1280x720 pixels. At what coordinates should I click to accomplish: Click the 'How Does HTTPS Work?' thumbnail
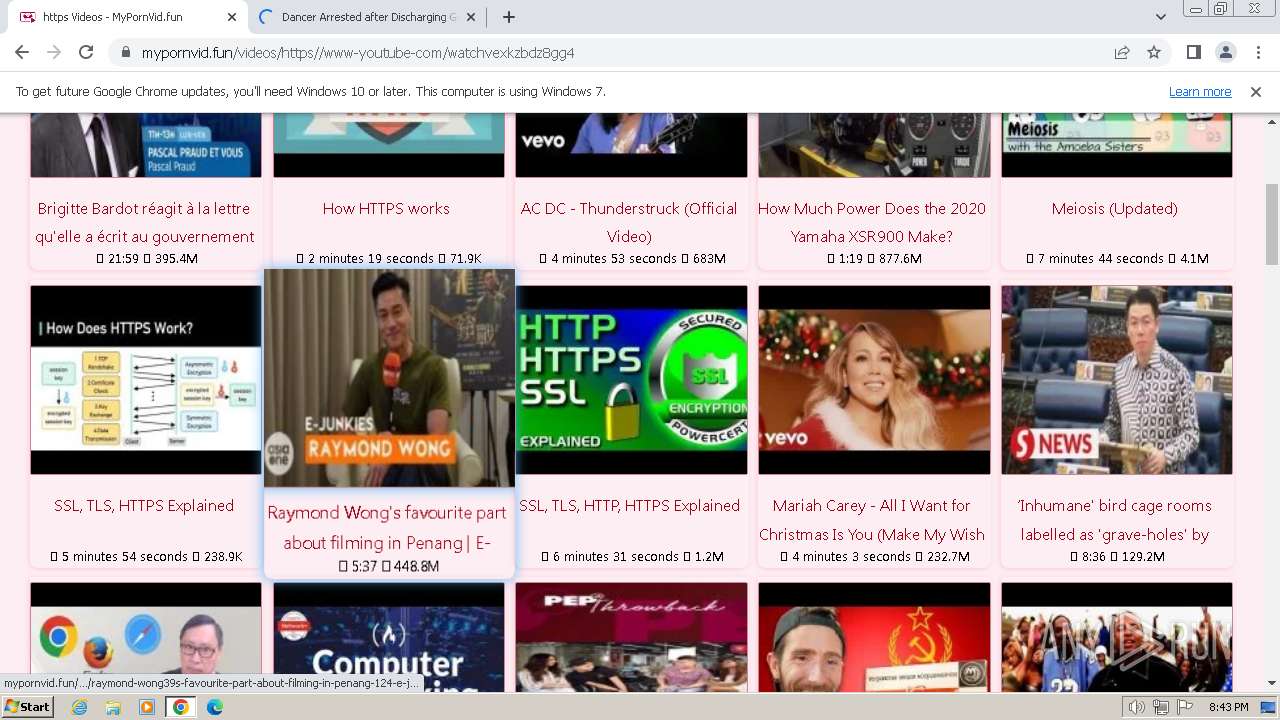tap(146, 380)
